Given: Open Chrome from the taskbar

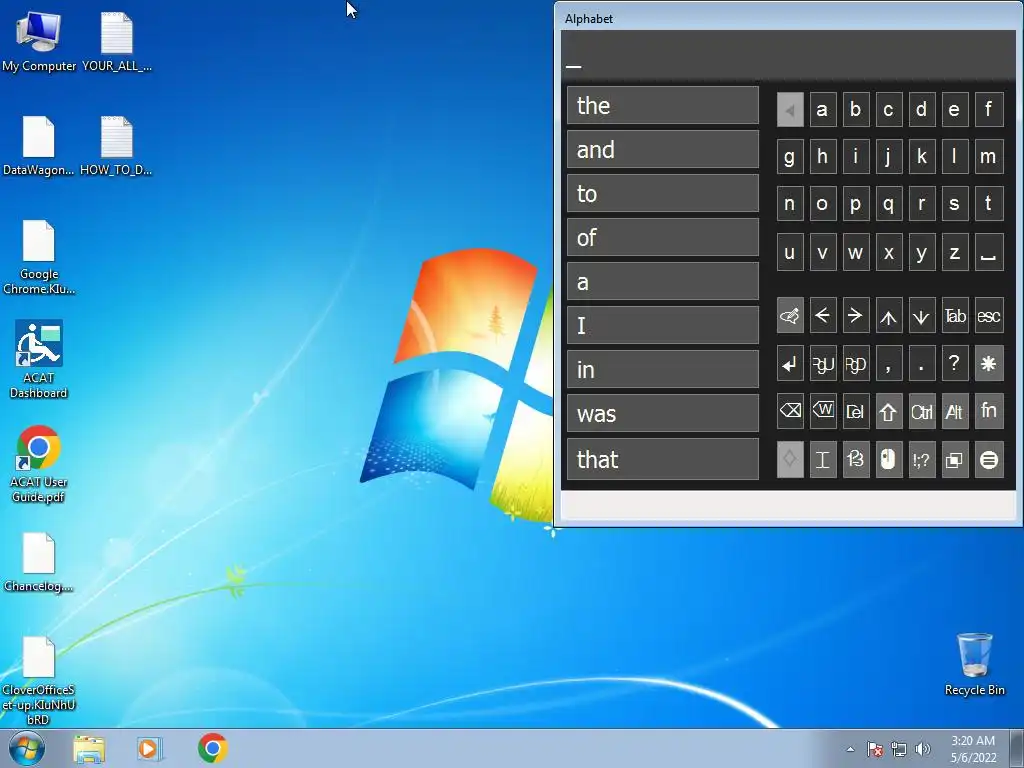Looking at the screenshot, I should (212, 748).
